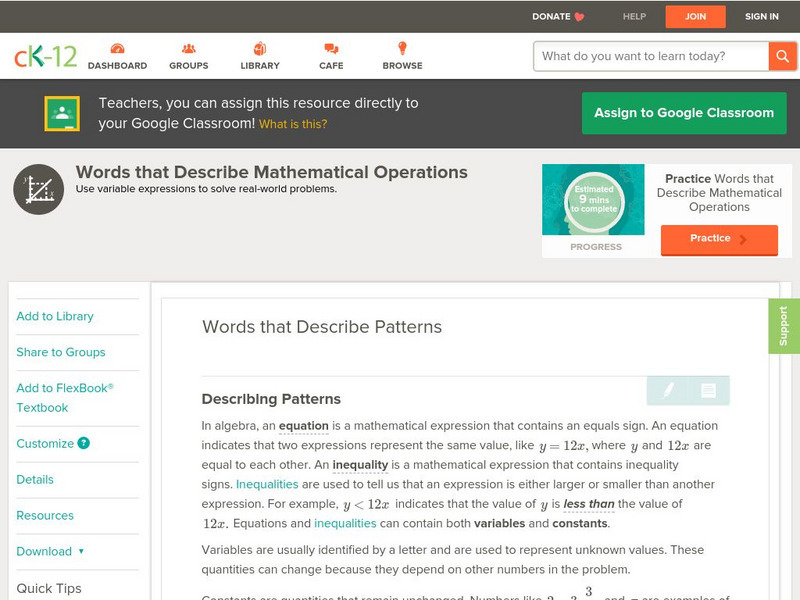
Task: Click the underlined term 'inequality'
Action: coord(360,465)
